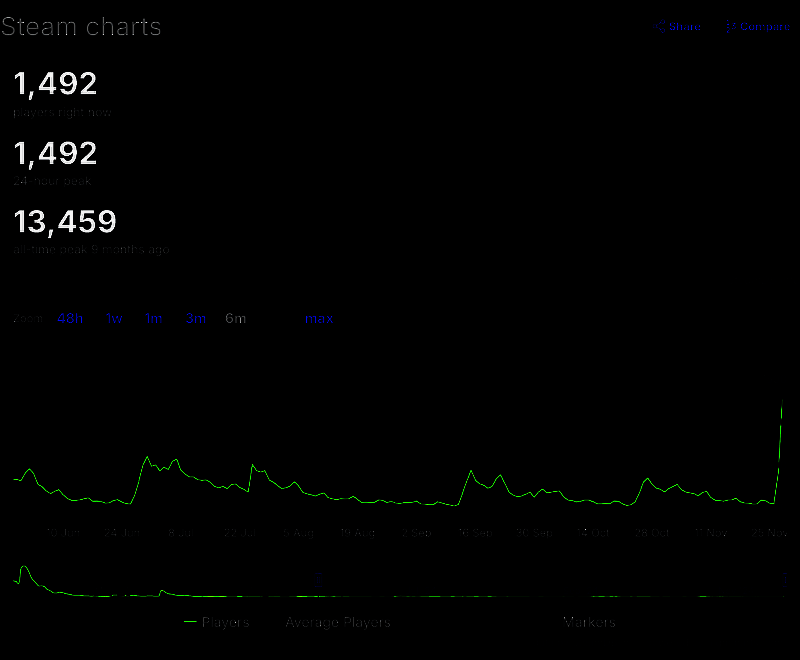Viewport: 800px width, 660px height.
Task: Select the 1m zoom range
Action: tap(153, 318)
